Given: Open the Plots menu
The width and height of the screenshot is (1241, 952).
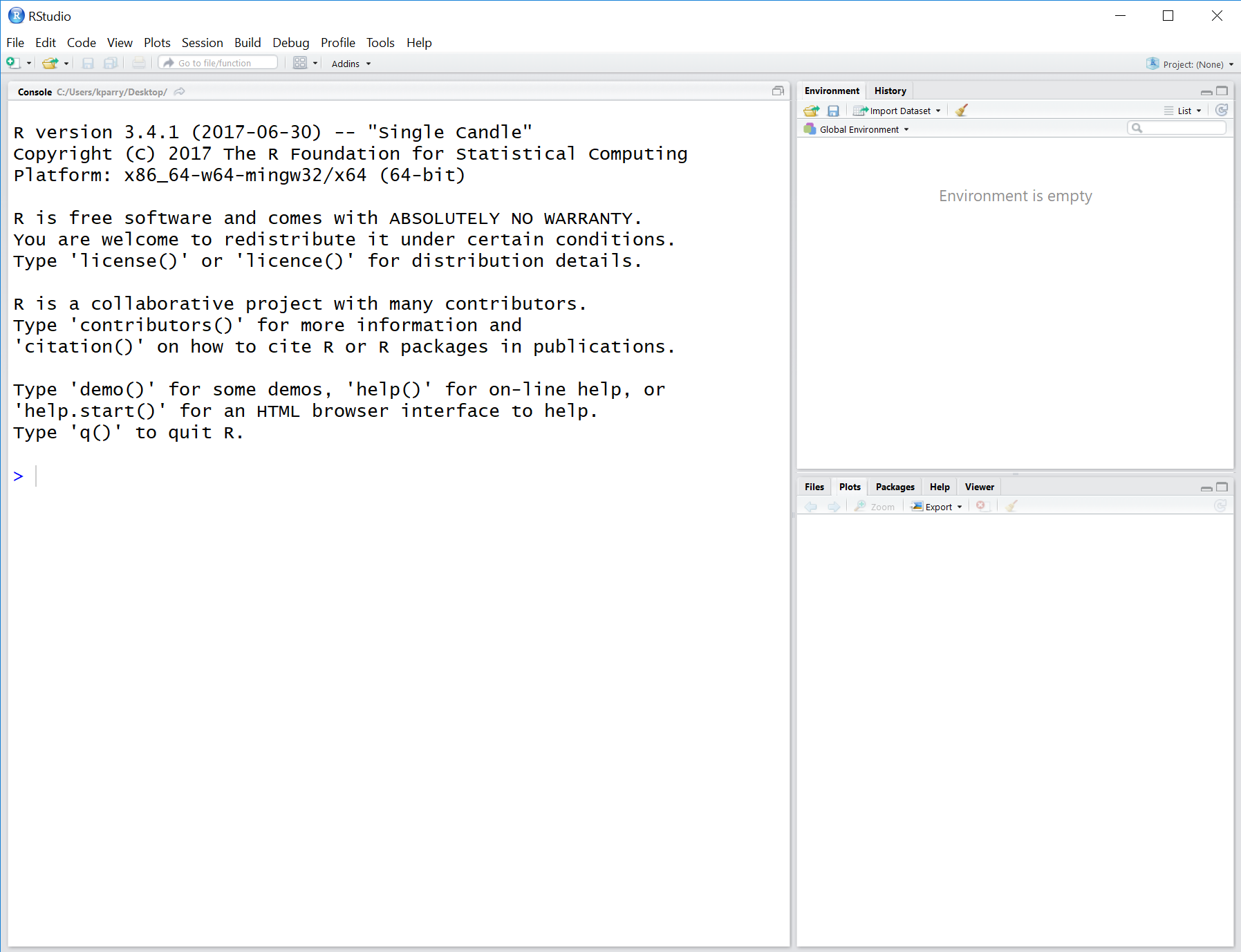Looking at the screenshot, I should [x=157, y=43].
